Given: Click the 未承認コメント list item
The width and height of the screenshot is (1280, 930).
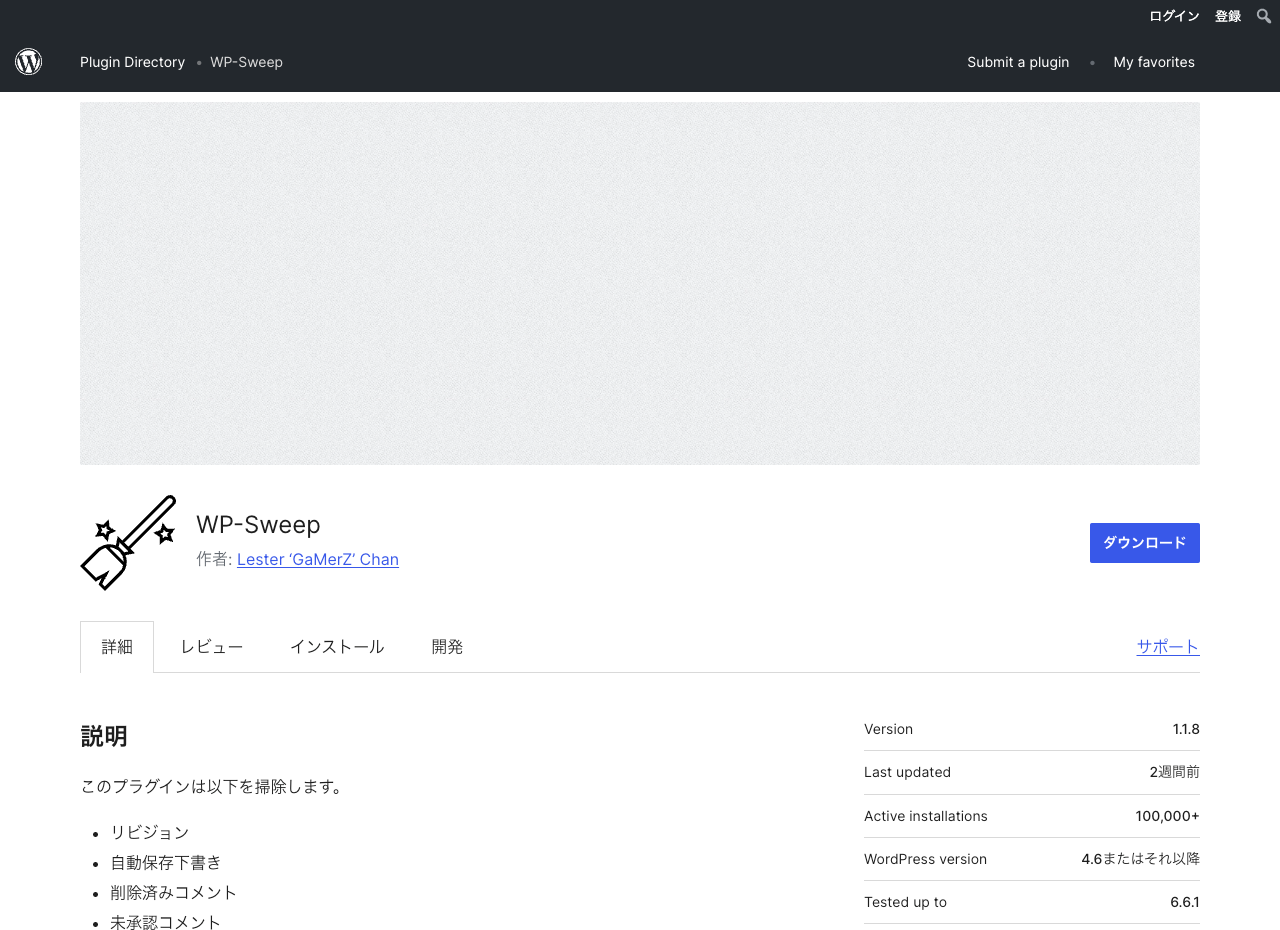Looking at the screenshot, I should coord(166,922).
